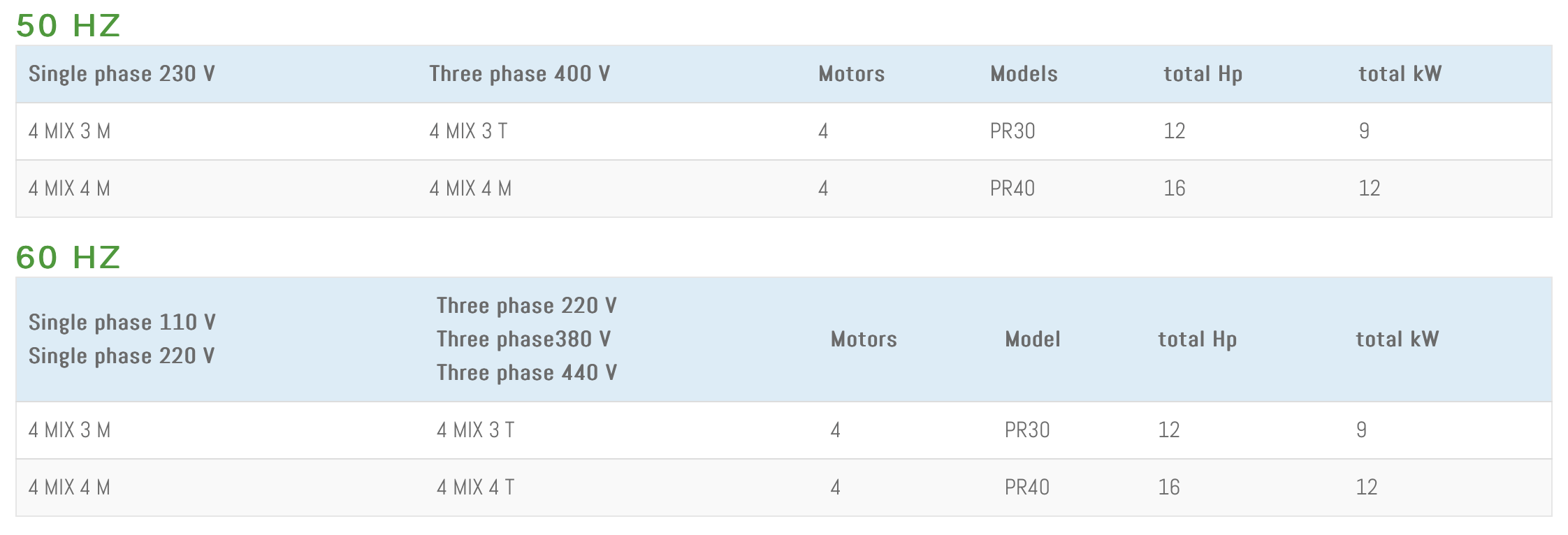Click total Hp header in 50 HZ table

pos(1203,74)
